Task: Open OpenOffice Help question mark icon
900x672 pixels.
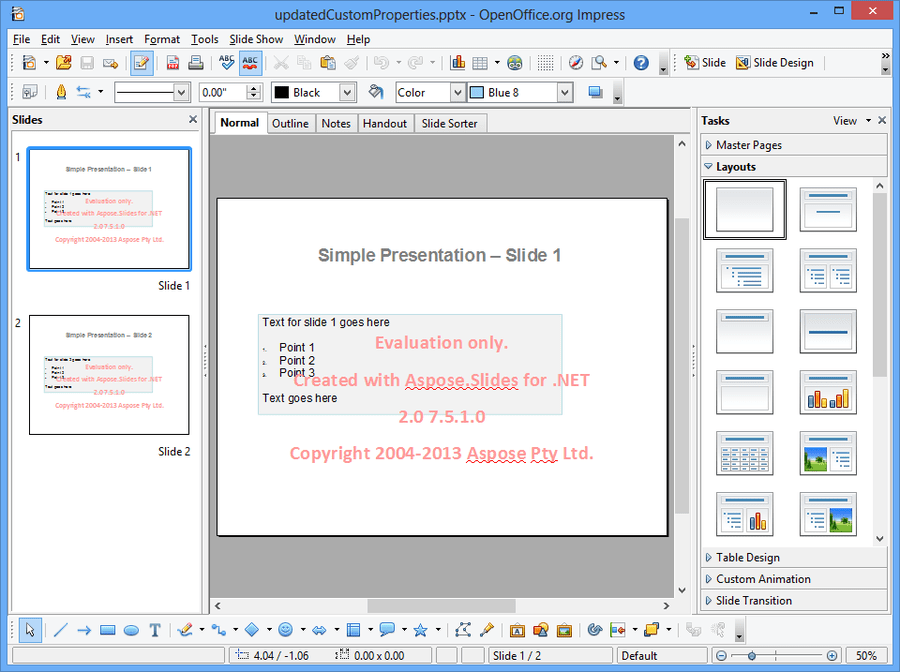Action: coord(641,63)
